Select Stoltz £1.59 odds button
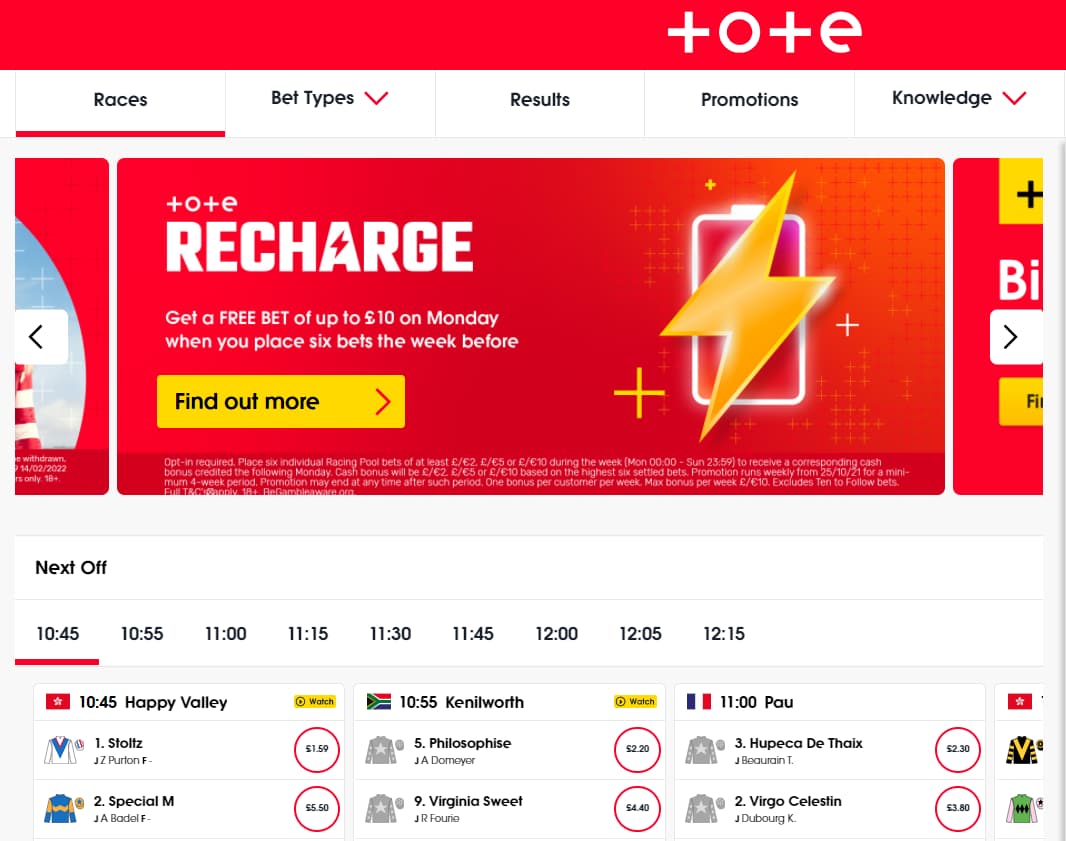 coord(316,749)
